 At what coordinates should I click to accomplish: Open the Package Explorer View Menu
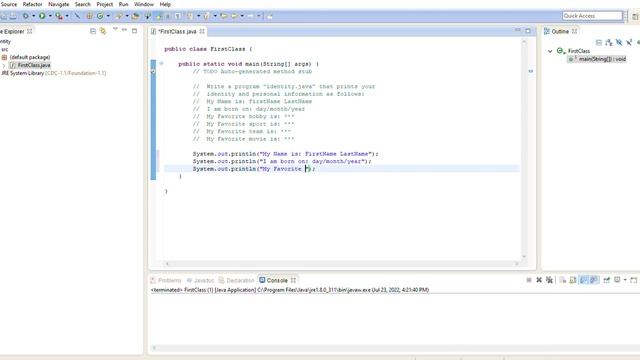115,29
